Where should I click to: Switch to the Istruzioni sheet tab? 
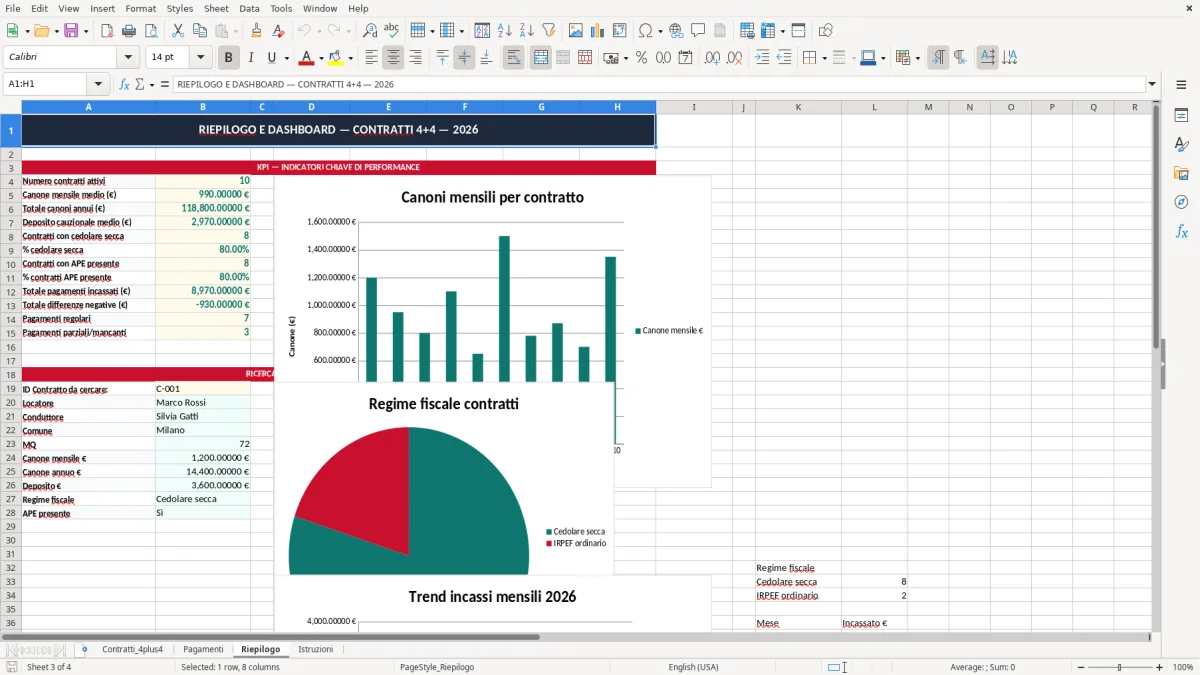click(x=315, y=649)
